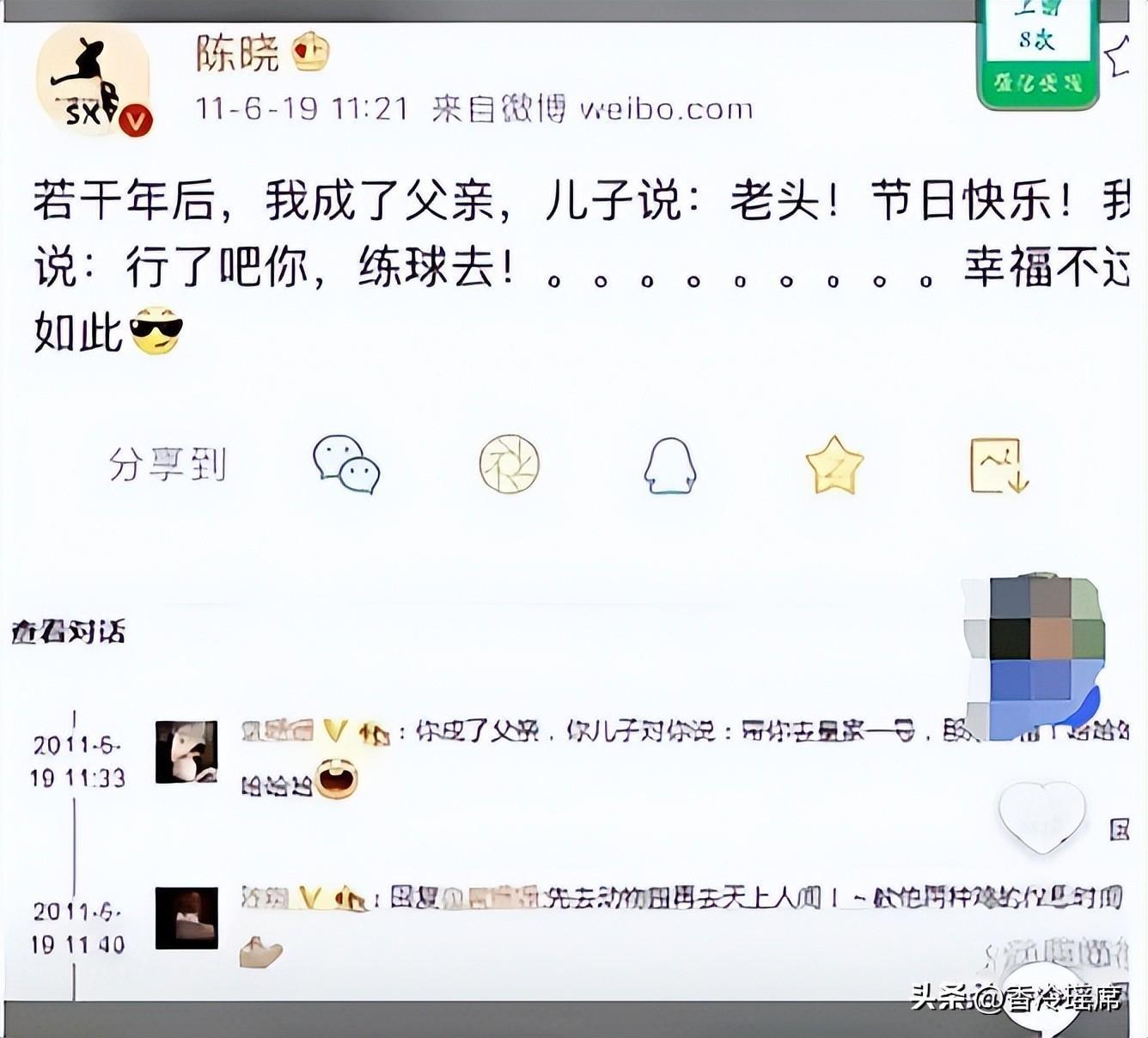Open 陈晓's profile avatar

93,80
